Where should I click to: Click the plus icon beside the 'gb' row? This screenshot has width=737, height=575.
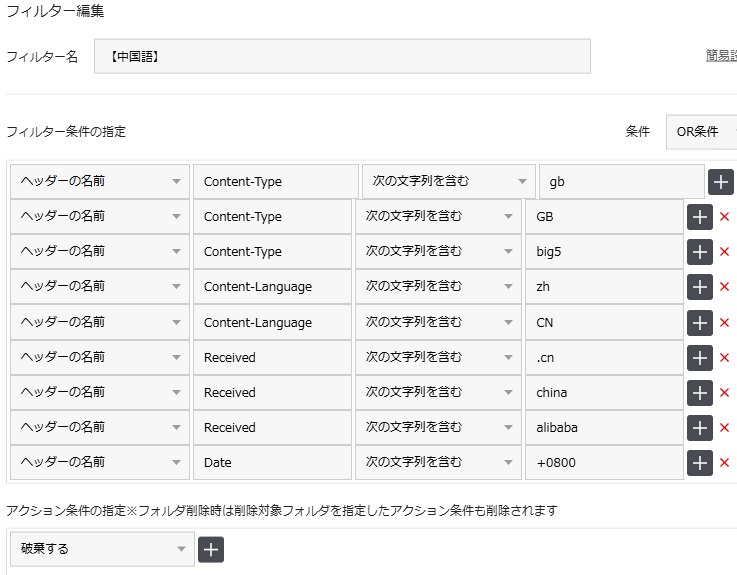(721, 182)
